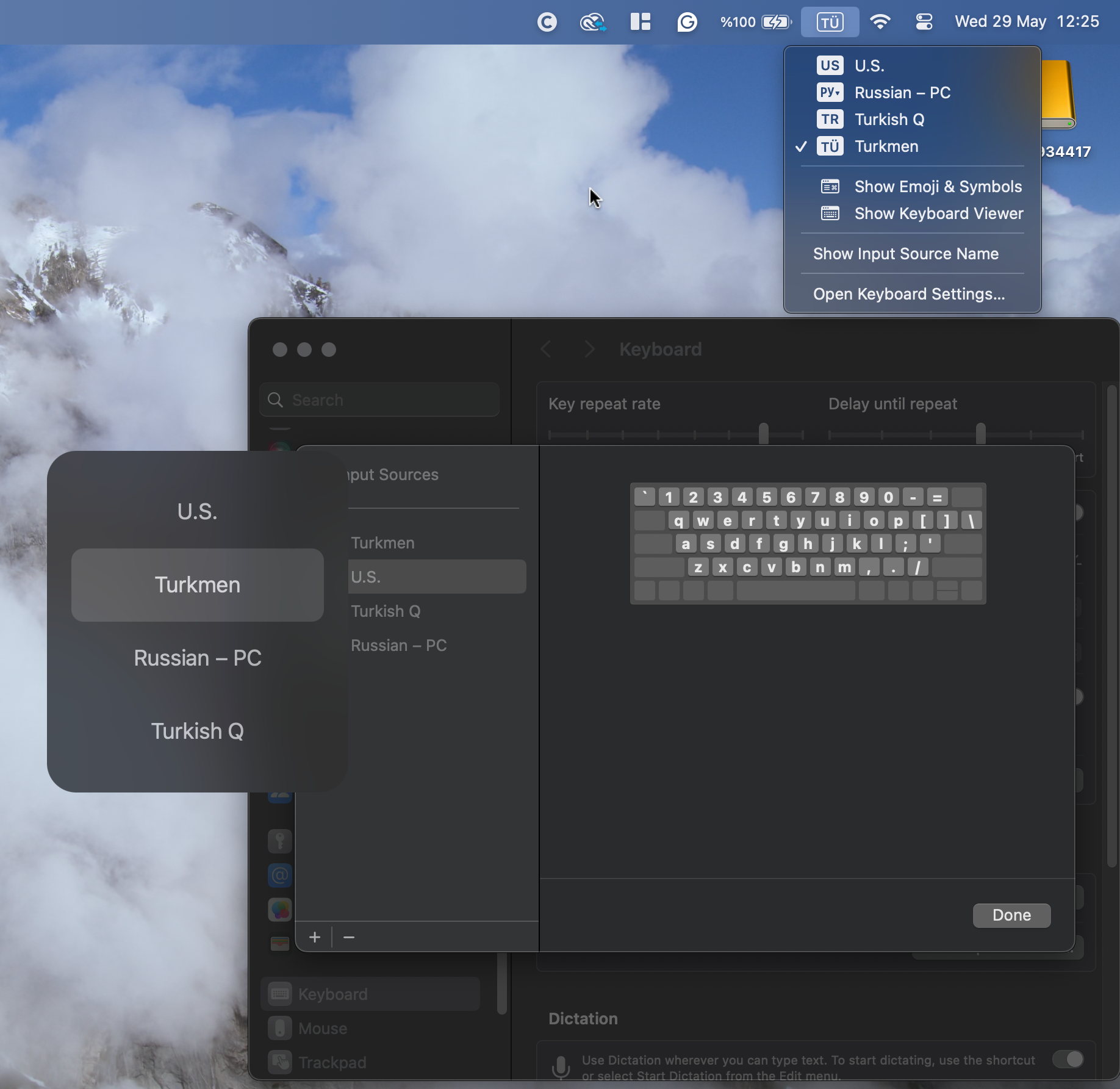Click the Done button
This screenshot has width=1120, height=1089.
point(1011,915)
